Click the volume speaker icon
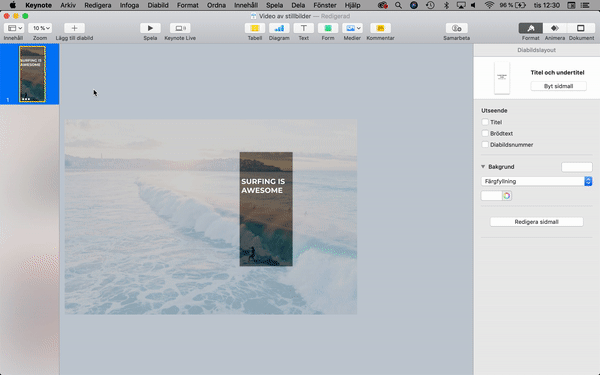The image size is (600, 375). click(474, 5)
